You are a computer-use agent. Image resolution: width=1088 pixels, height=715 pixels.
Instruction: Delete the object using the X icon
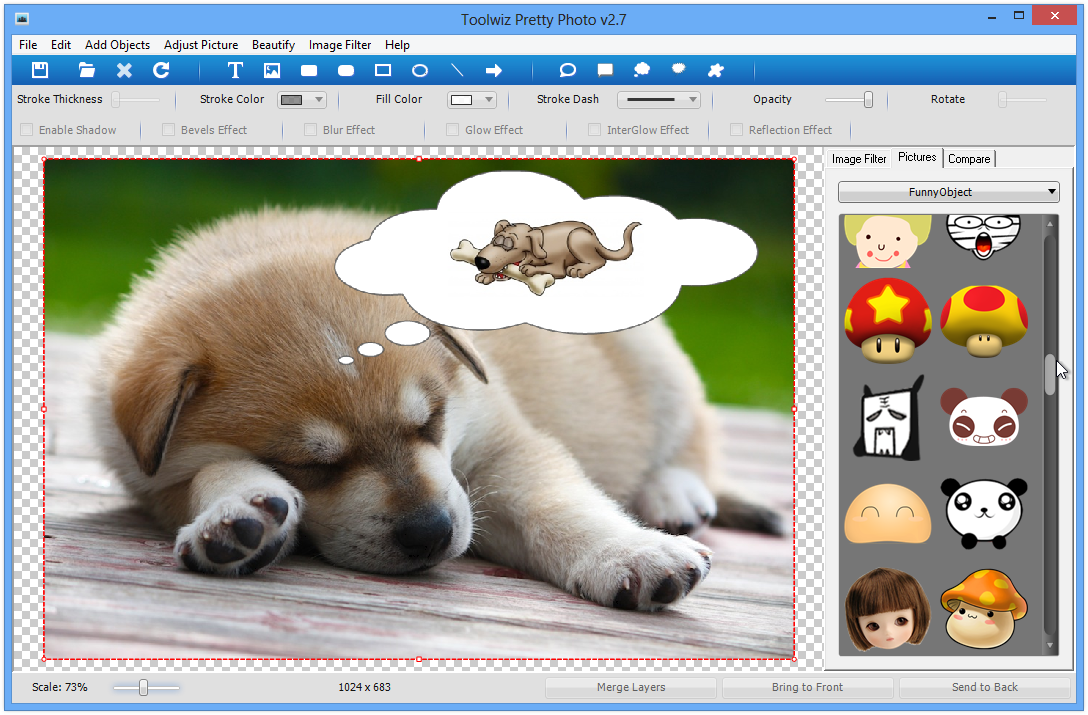(124, 70)
